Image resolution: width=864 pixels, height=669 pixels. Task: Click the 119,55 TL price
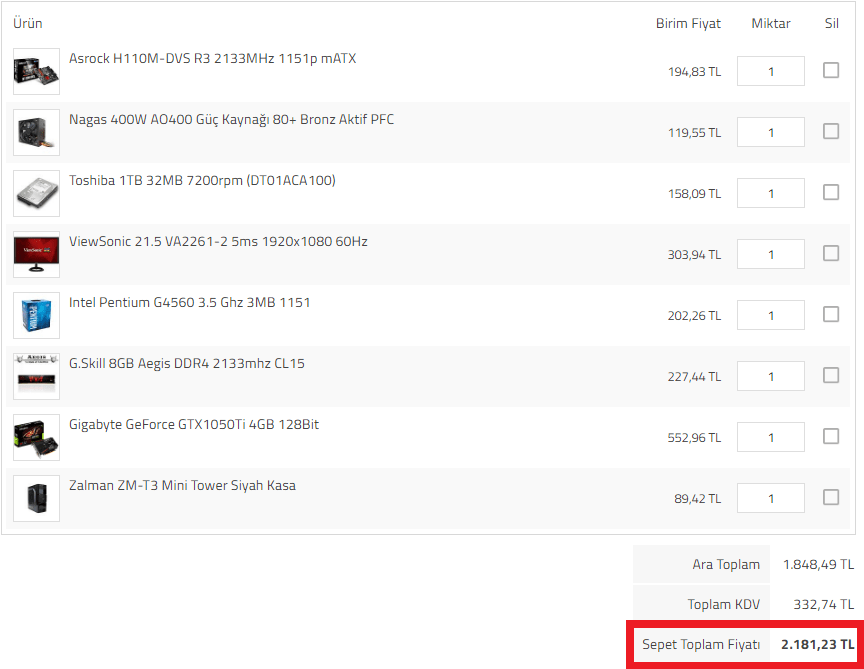pyautogui.click(x=694, y=133)
